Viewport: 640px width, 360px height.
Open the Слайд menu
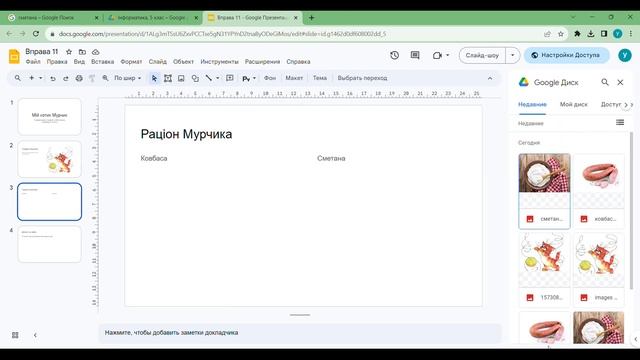pyautogui.click(x=158, y=62)
